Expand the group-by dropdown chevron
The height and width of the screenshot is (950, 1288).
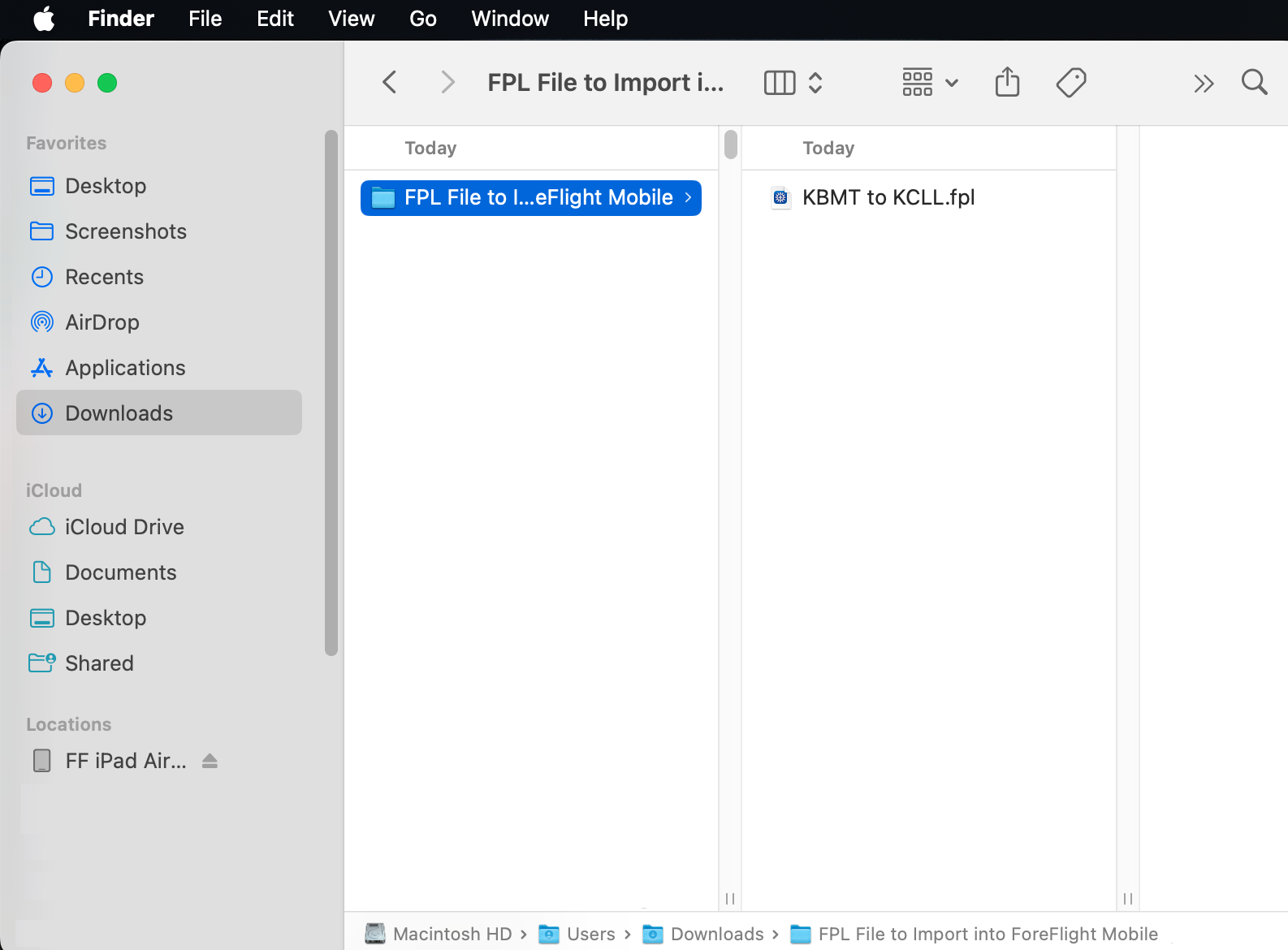[952, 83]
